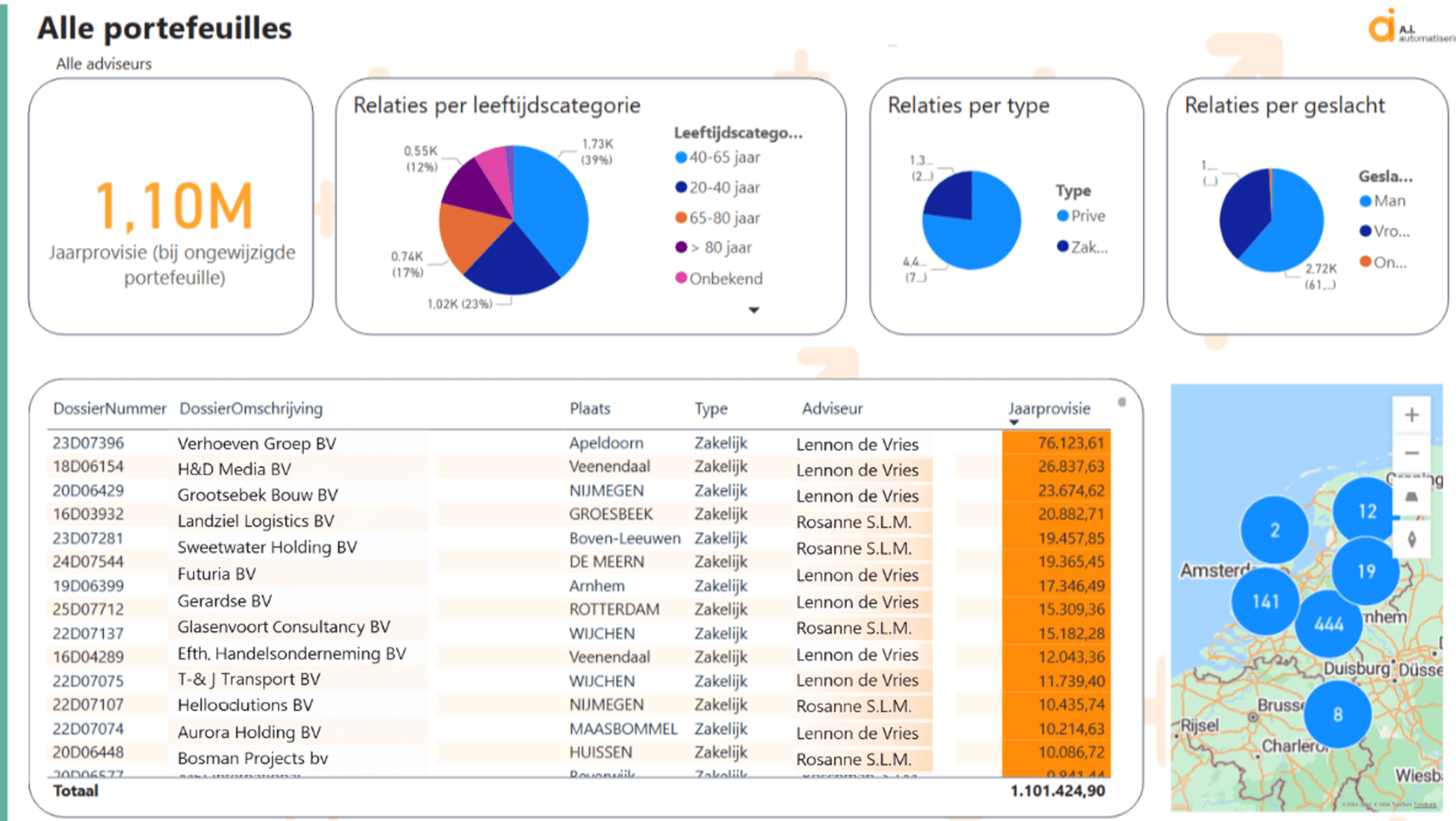Viewport: 1456px width, 821px height.
Task: Select the T-& J Transport BV cell
Action: (249, 679)
